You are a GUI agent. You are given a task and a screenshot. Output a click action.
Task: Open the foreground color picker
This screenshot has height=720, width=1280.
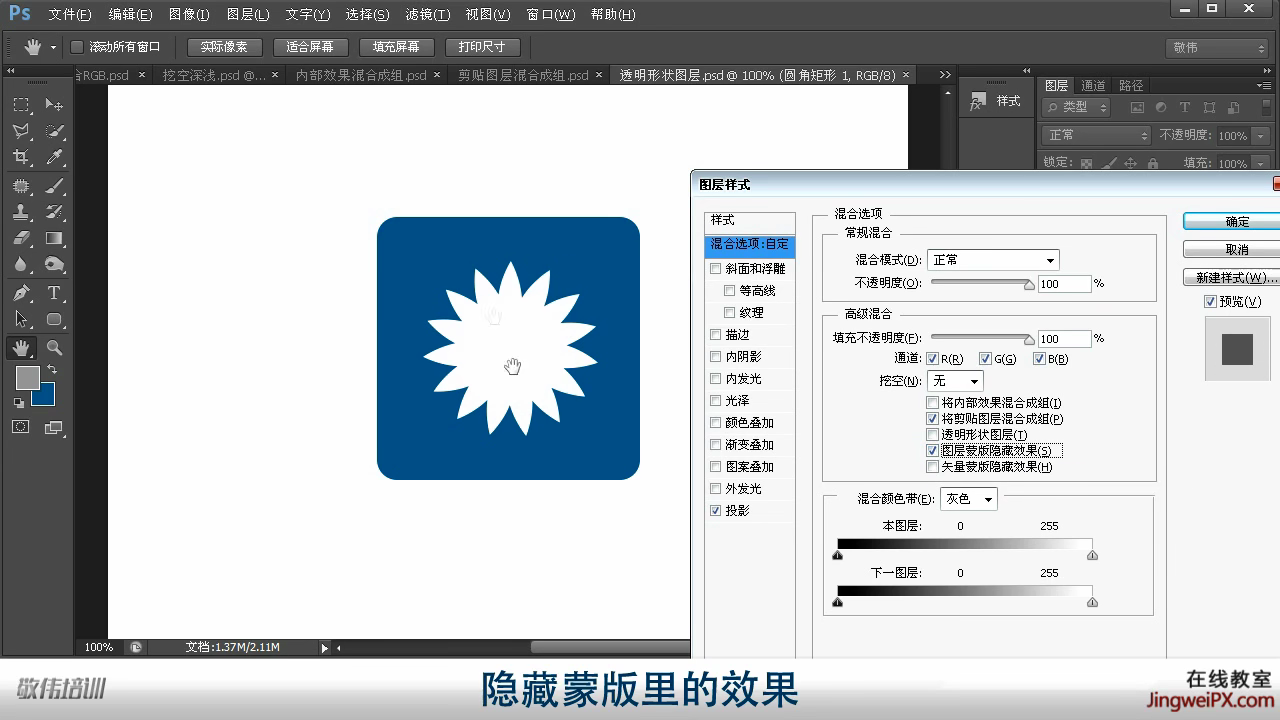(27, 377)
